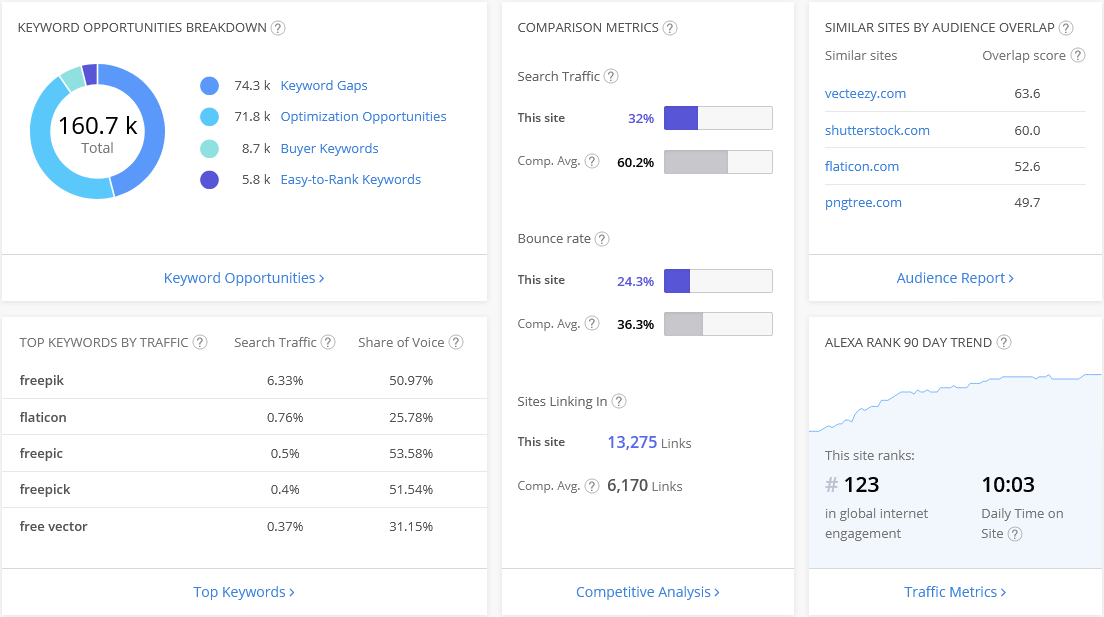Image resolution: width=1104 pixels, height=617 pixels.
Task: Click help icon beside Keyword Opportunities Breakdown
Action: point(278,28)
